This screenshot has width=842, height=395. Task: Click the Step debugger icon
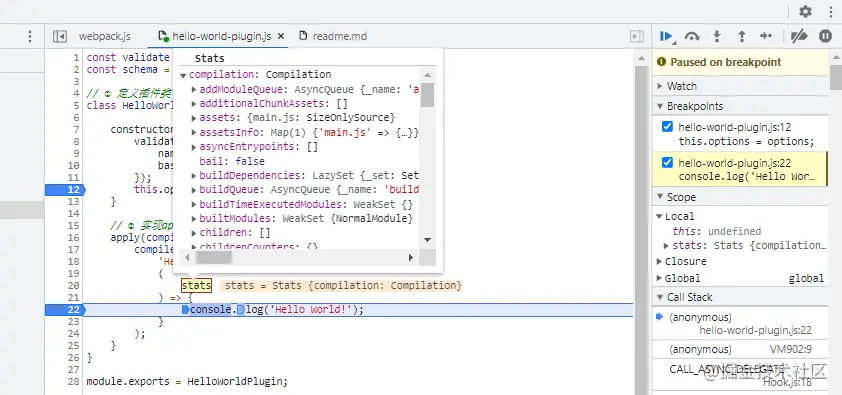766,36
